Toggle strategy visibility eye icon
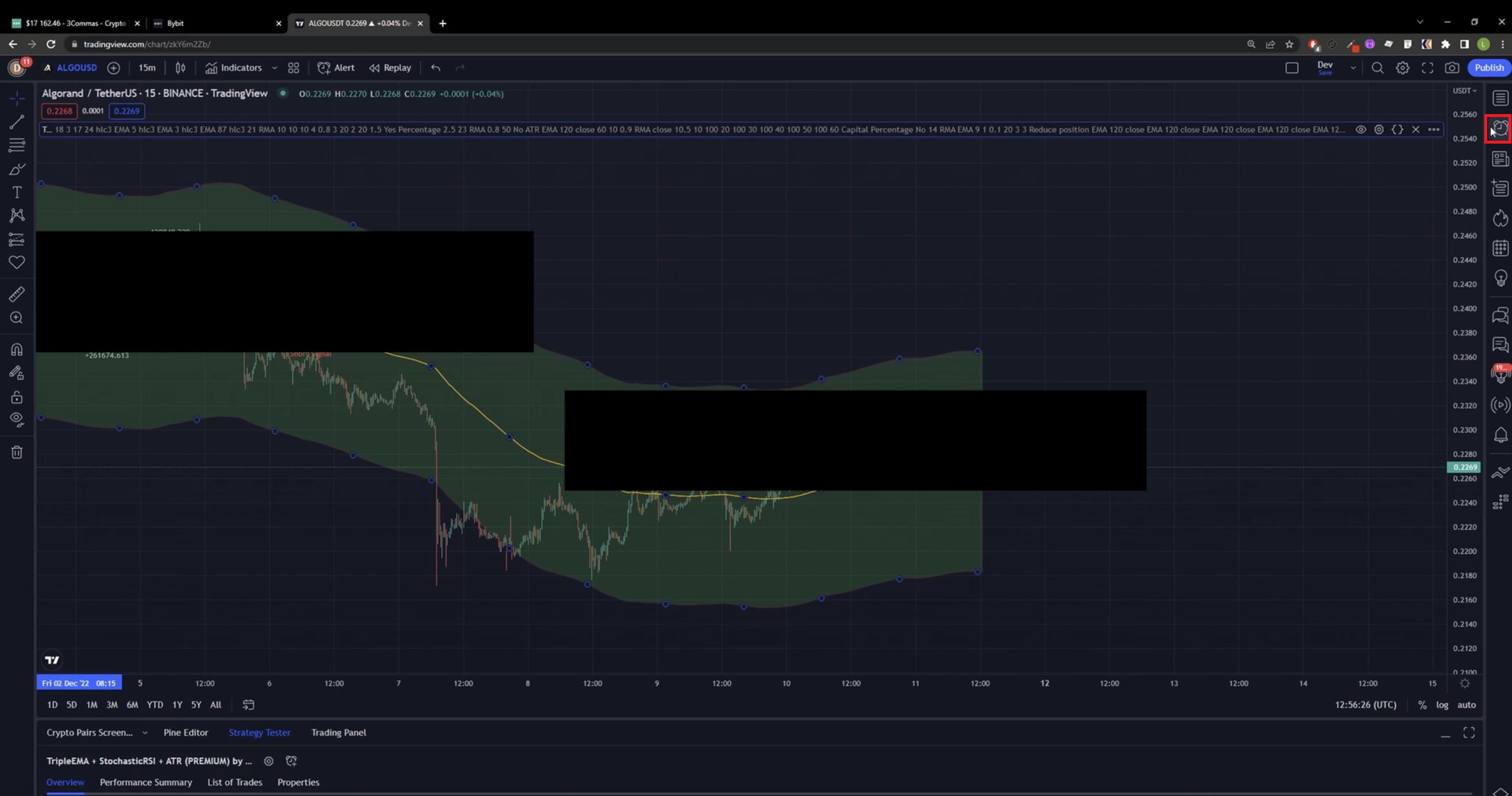Screen dimensions: 1512x796 1360,129
